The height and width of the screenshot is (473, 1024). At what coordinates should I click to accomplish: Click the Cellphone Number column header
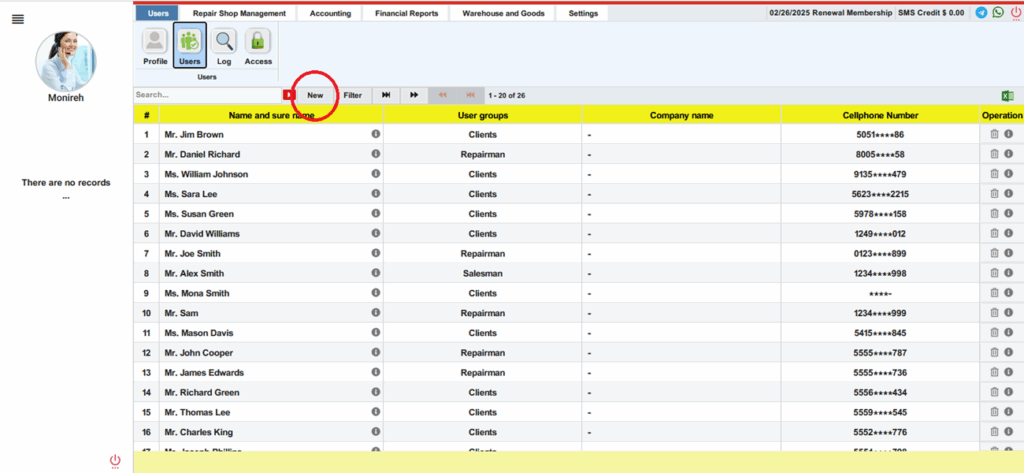[x=880, y=115]
